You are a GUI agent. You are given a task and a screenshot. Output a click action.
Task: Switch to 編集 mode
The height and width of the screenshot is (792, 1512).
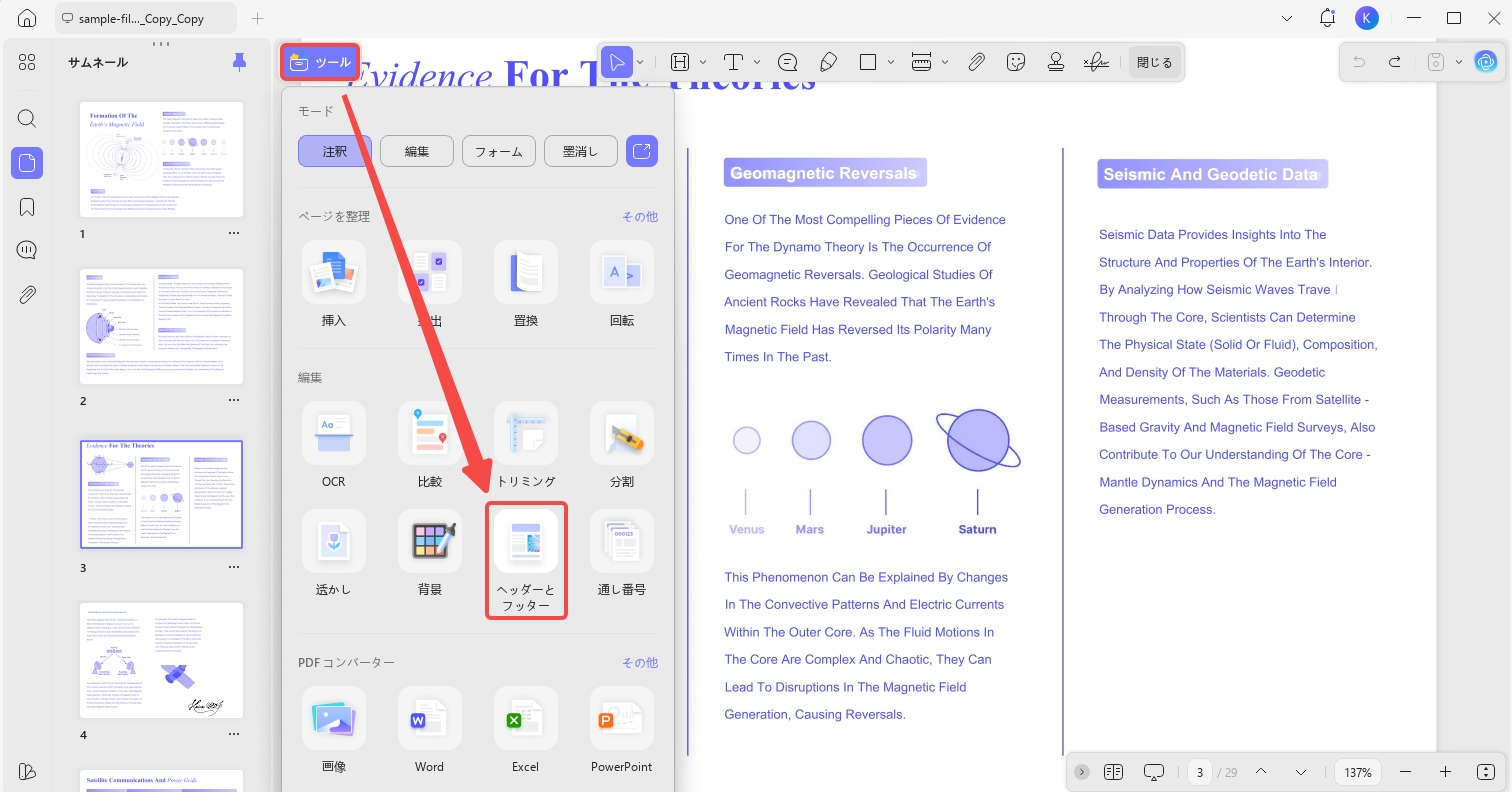point(417,151)
